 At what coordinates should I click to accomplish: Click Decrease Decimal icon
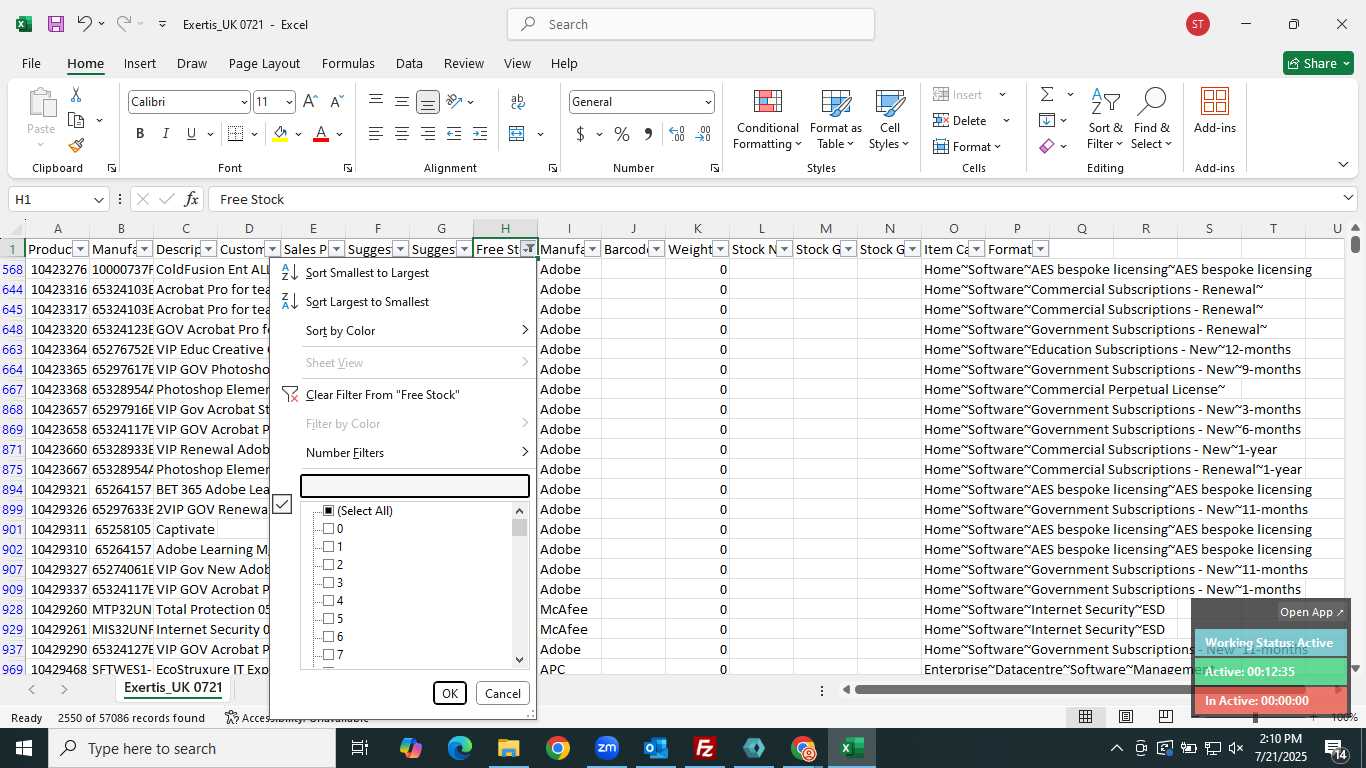tap(703, 134)
